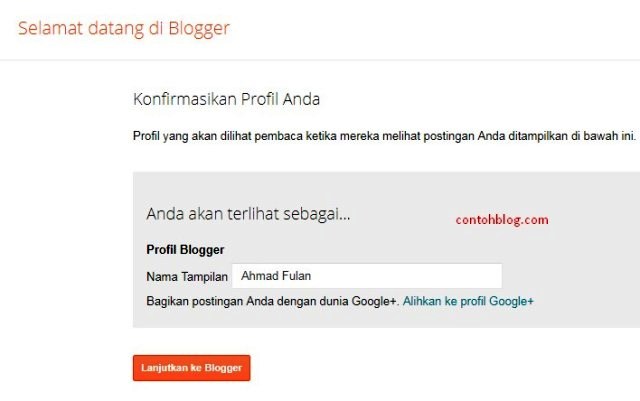Click the Lanjutkan ke Blogger button

[191, 368]
